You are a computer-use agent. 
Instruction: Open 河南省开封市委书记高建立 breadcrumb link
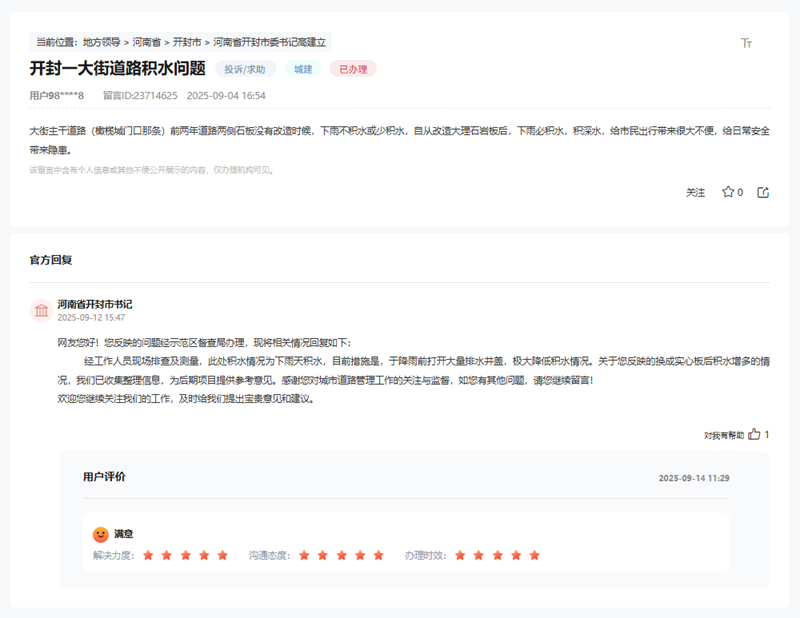(x=269, y=43)
